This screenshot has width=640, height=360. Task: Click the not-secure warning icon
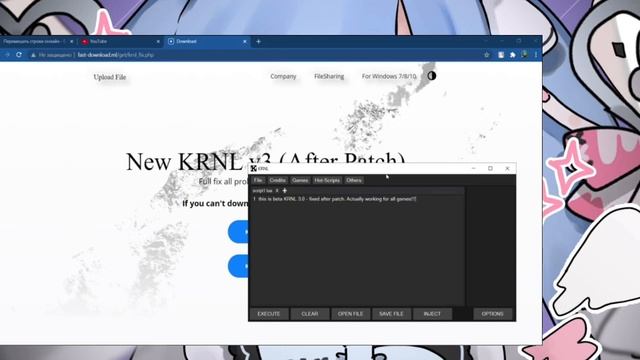(x=33, y=55)
